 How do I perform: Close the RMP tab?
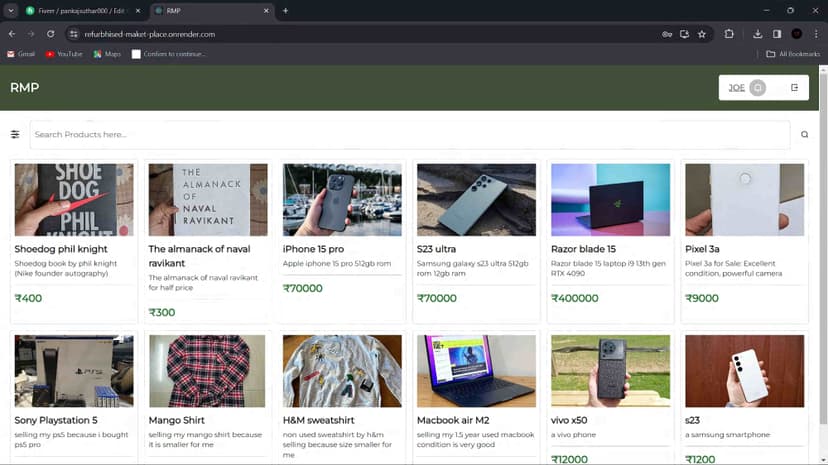point(266,11)
